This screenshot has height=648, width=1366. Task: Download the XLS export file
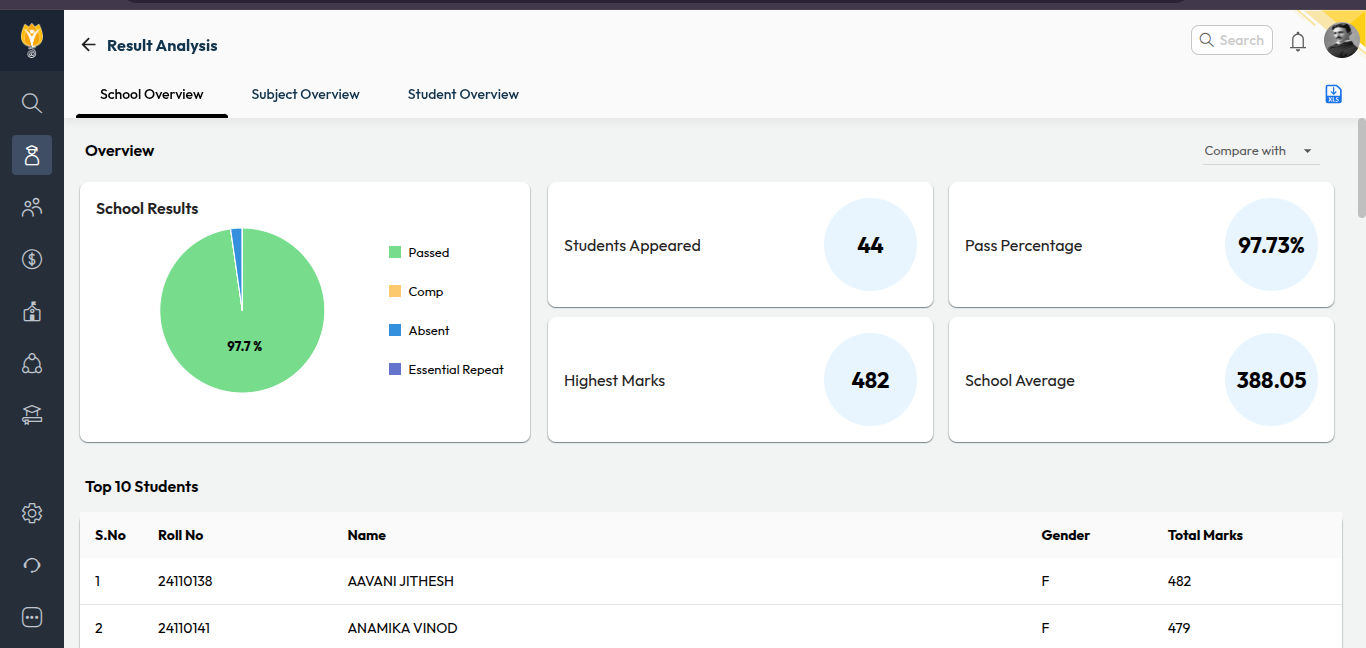pos(1333,94)
